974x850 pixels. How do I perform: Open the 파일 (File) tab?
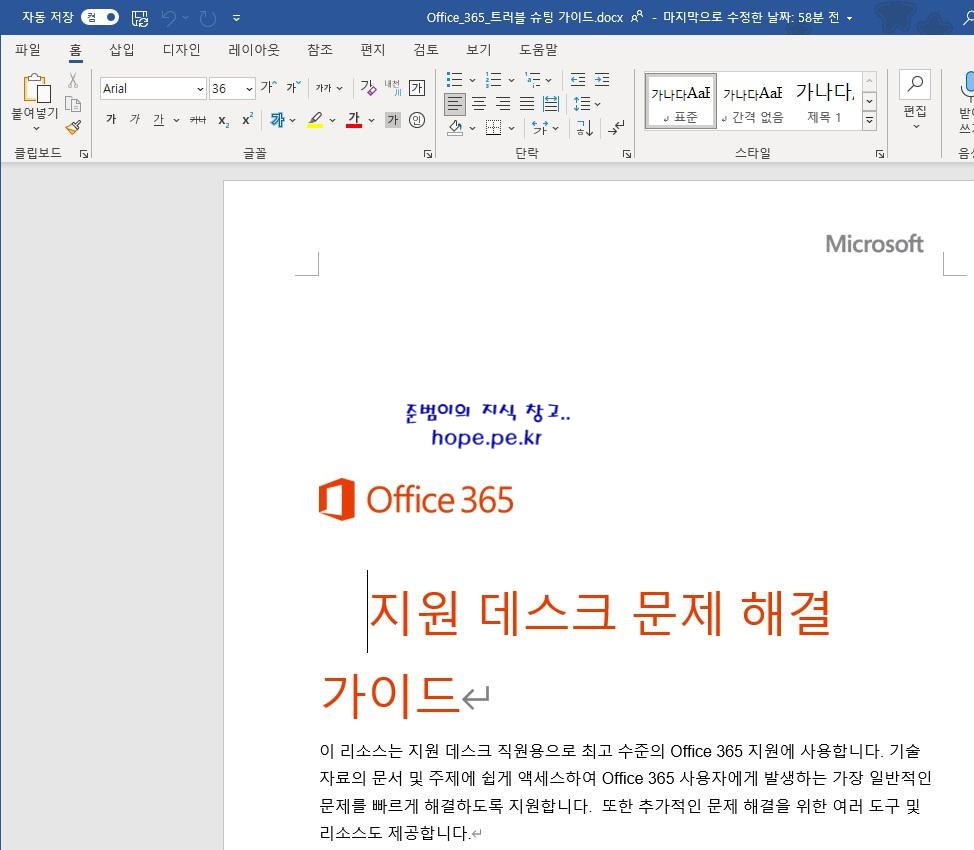(x=28, y=50)
